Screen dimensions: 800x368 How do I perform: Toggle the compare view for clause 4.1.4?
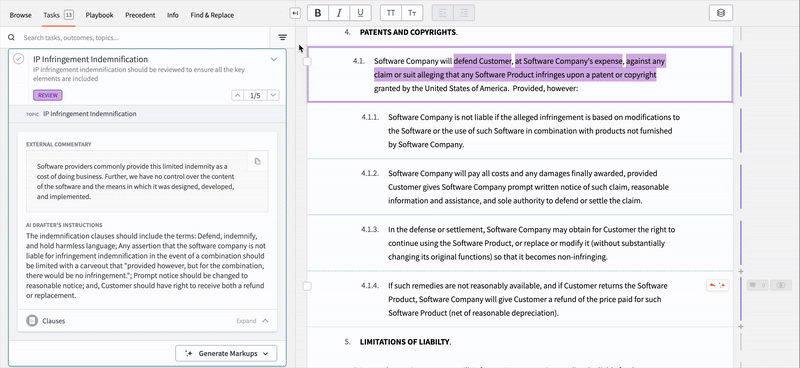(x=781, y=285)
